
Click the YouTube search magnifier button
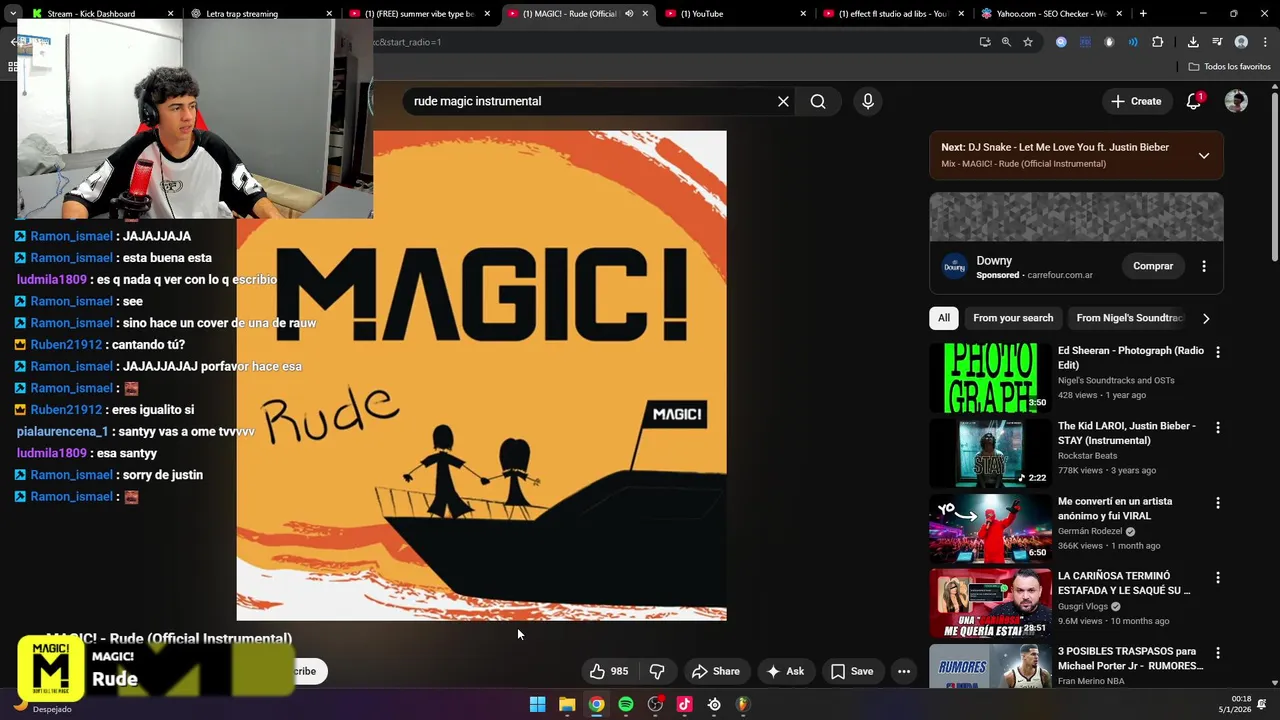pos(818,101)
